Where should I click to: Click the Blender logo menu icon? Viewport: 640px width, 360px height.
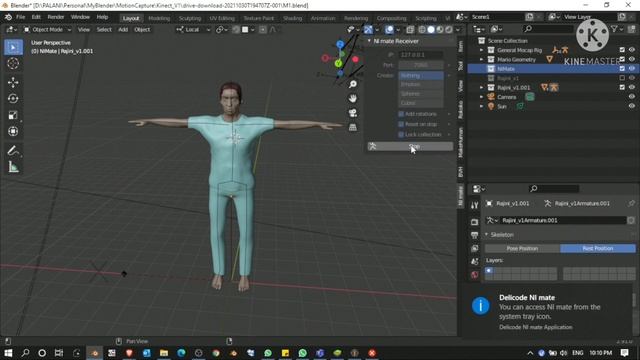point(8,17)
